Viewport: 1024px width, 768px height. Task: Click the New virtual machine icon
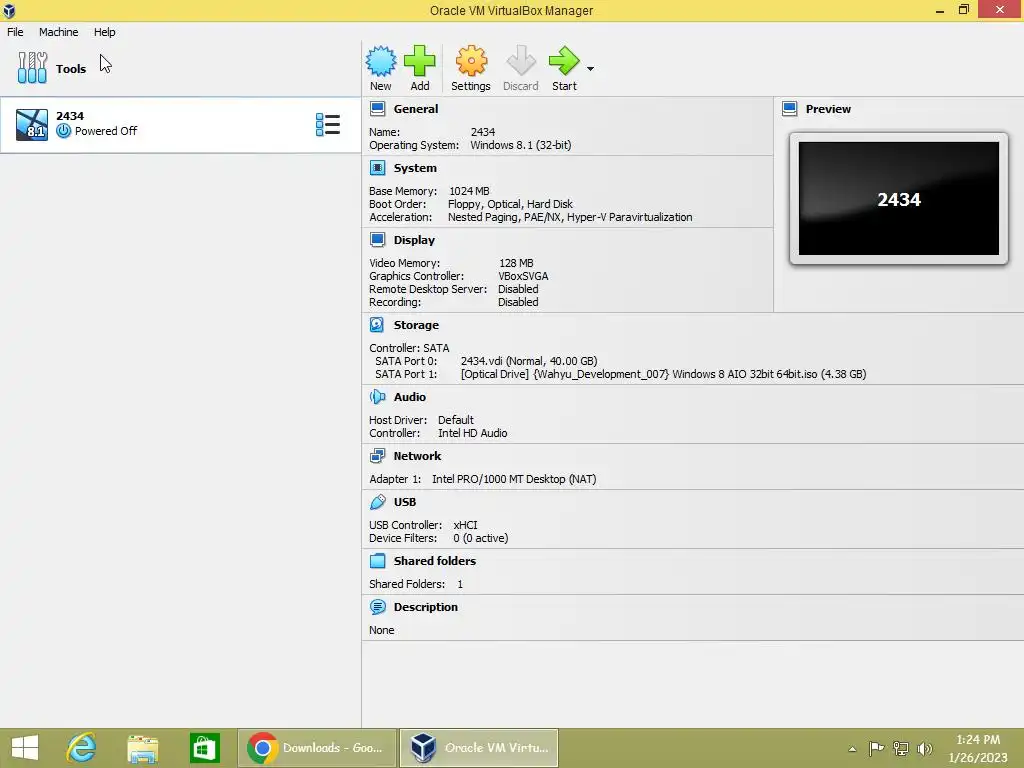(x=381, y=61)
